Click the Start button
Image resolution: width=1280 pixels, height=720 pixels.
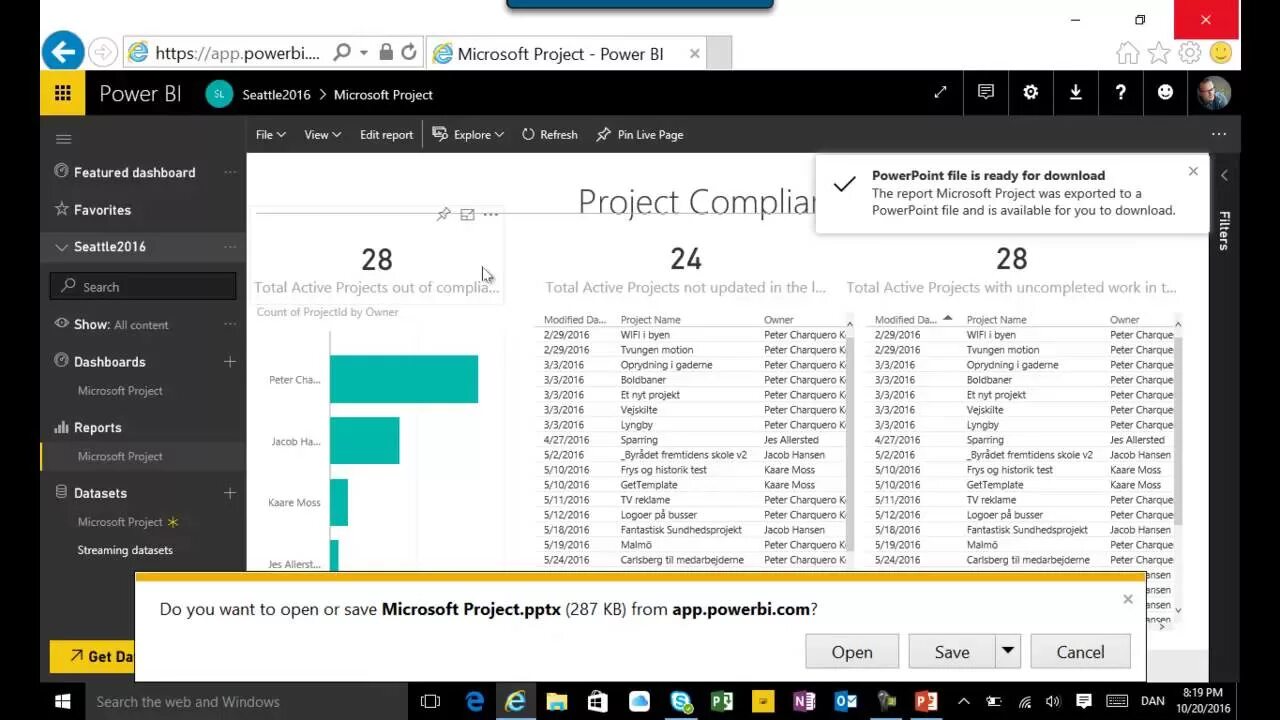(x=62, y=701)
